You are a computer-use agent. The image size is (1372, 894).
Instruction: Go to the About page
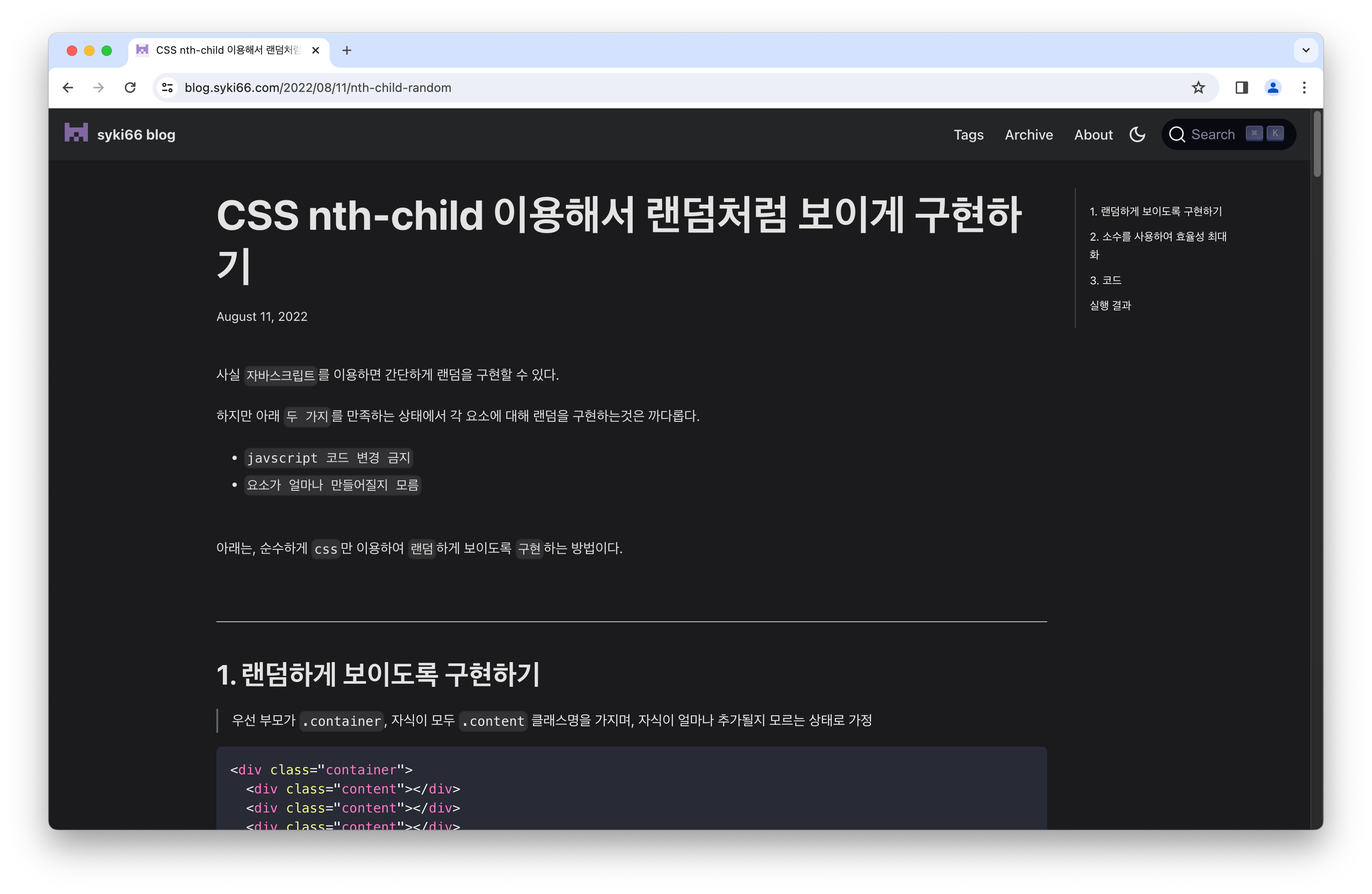point(1093,135)
